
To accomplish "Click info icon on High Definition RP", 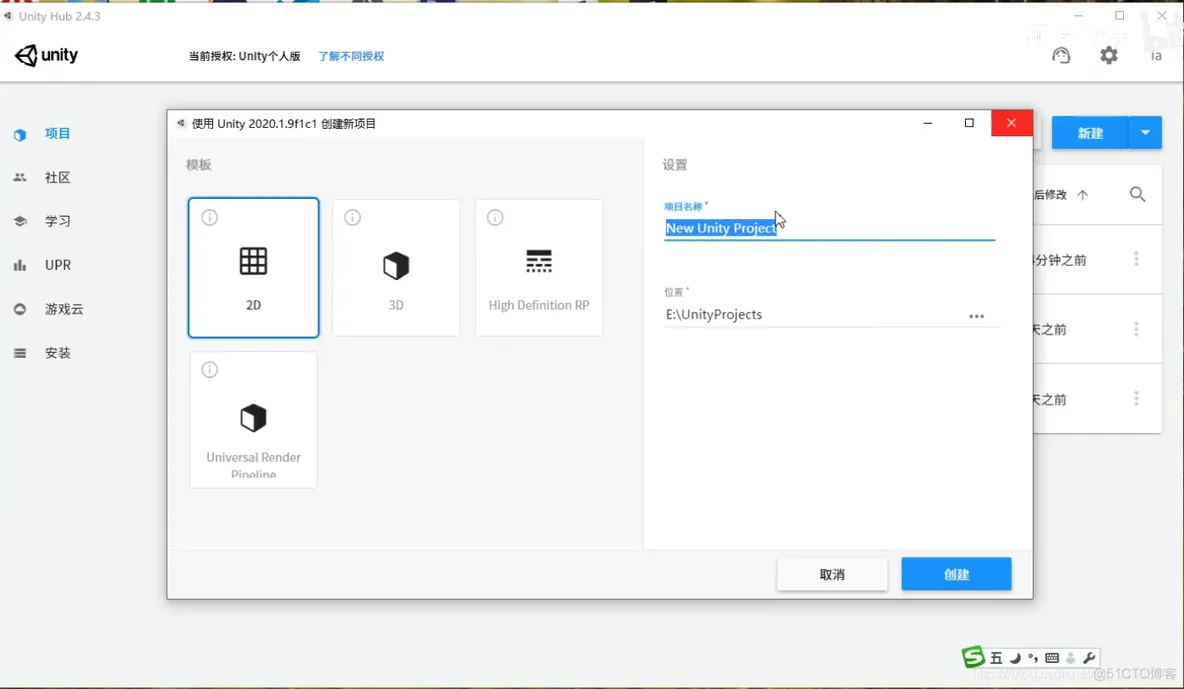I will (x=495, y=218).
